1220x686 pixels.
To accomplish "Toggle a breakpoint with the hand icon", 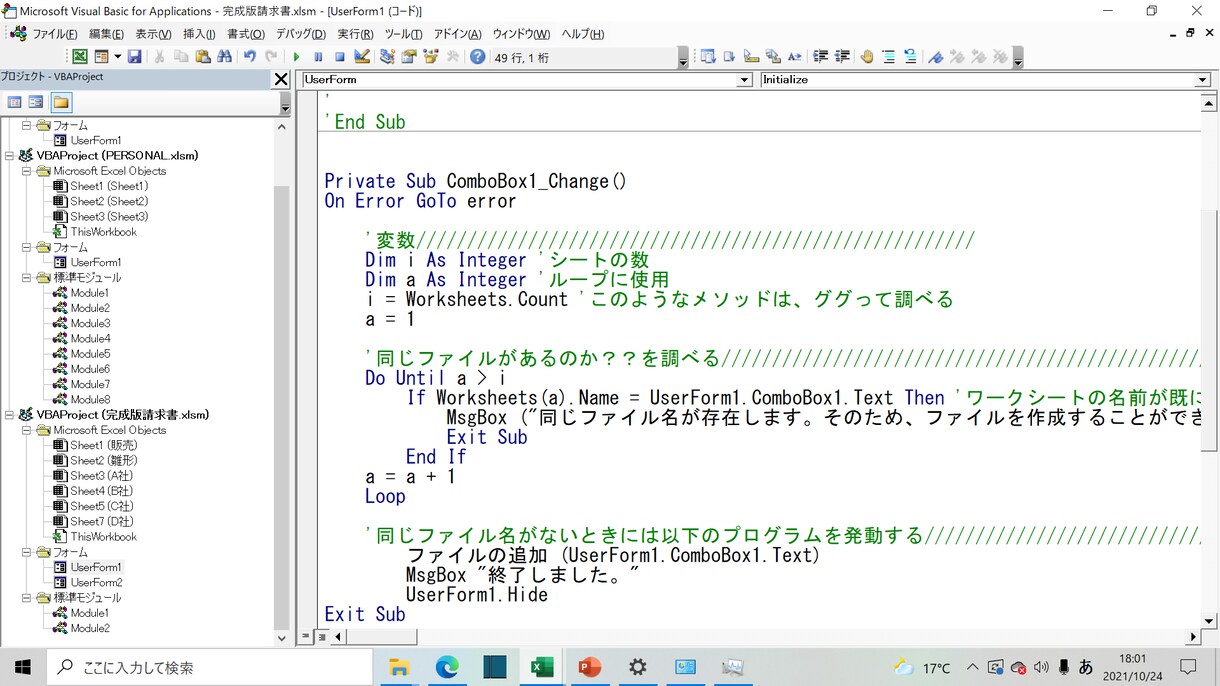I will pos(866,57).
